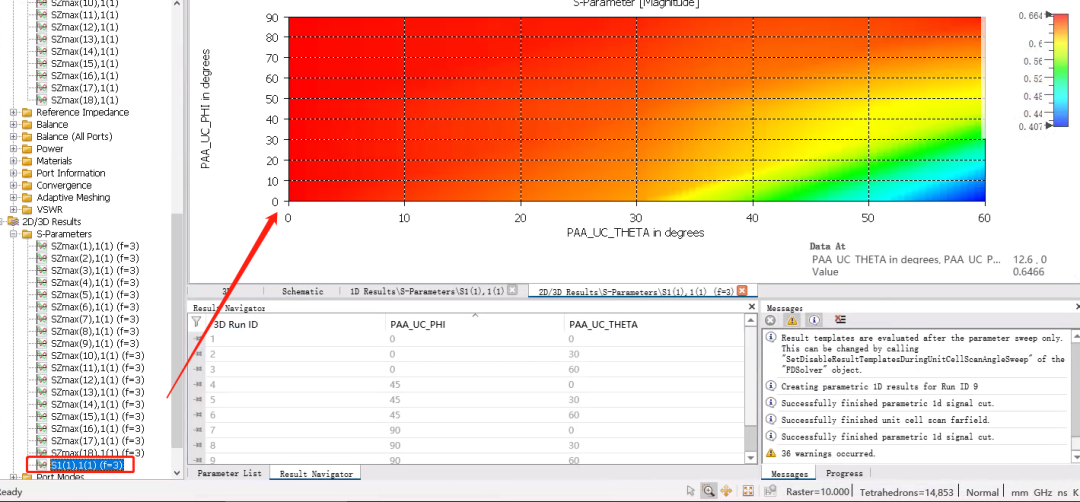The image size is (1080, 502).
Task: Expand the Convergence folder
Action: pyautogui.click(x=13, y=185)
